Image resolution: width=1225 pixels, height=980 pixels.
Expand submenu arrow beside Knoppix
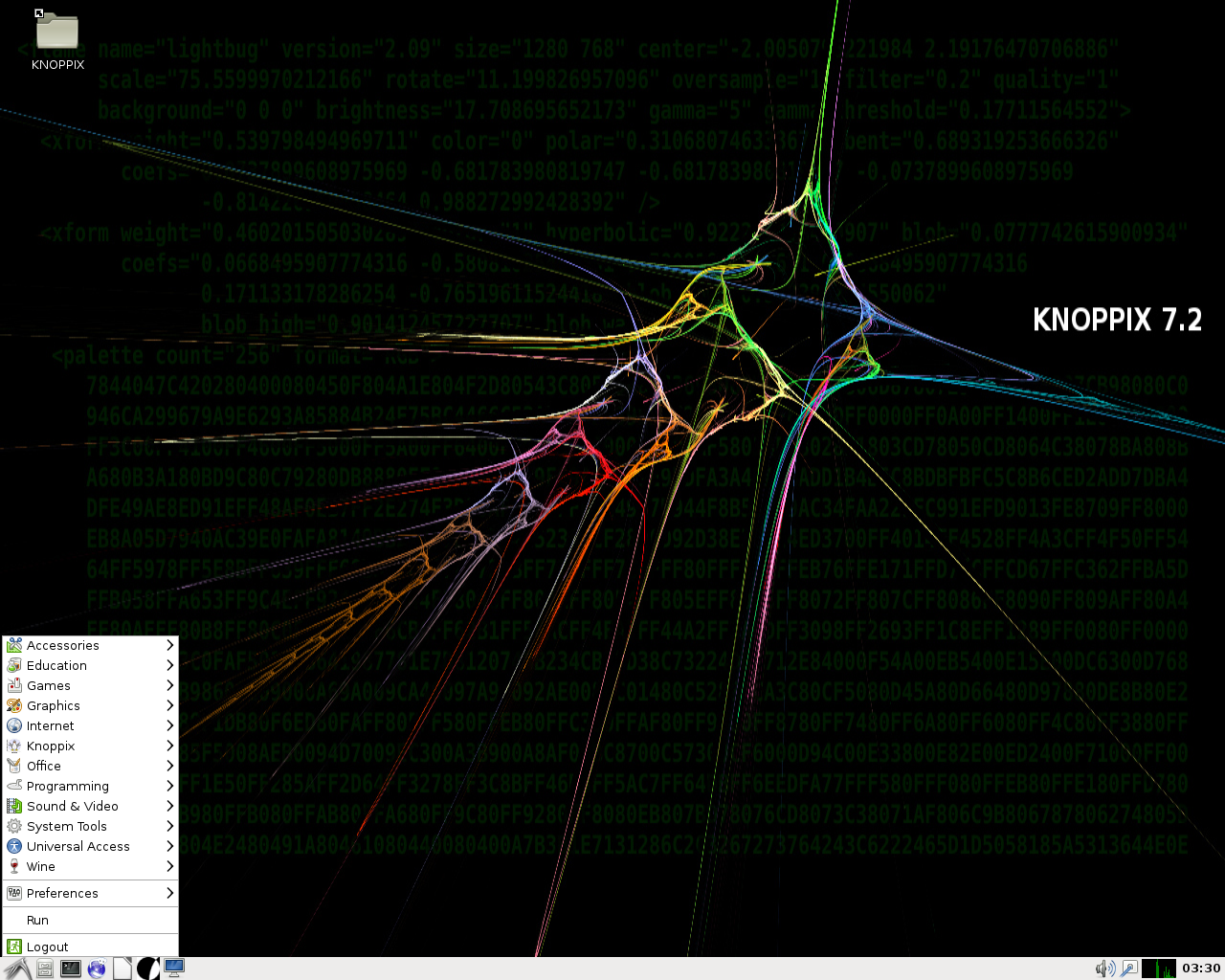coord(169,746)
